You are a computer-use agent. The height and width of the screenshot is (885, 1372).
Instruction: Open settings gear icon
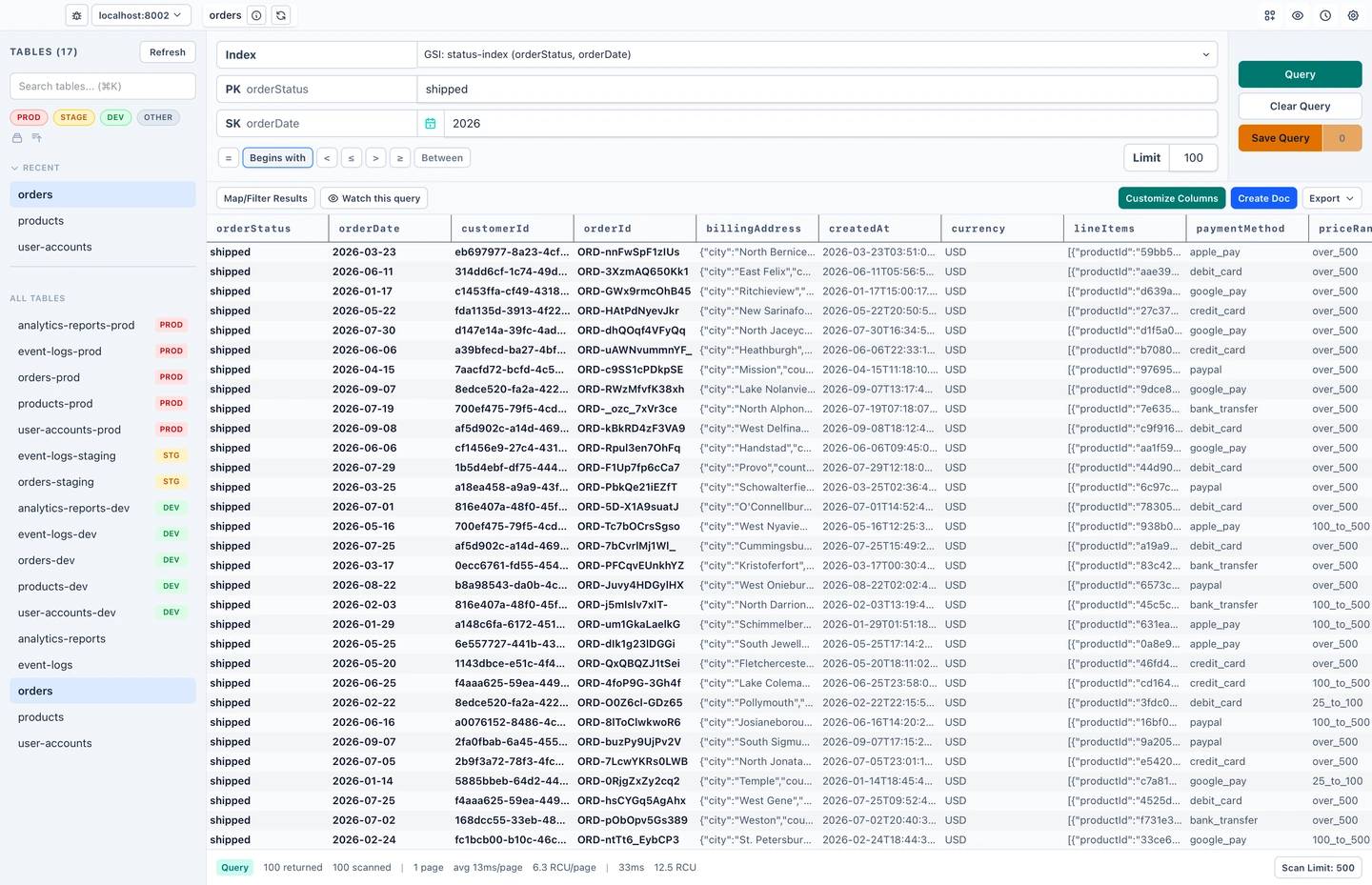coord(1353,15)
